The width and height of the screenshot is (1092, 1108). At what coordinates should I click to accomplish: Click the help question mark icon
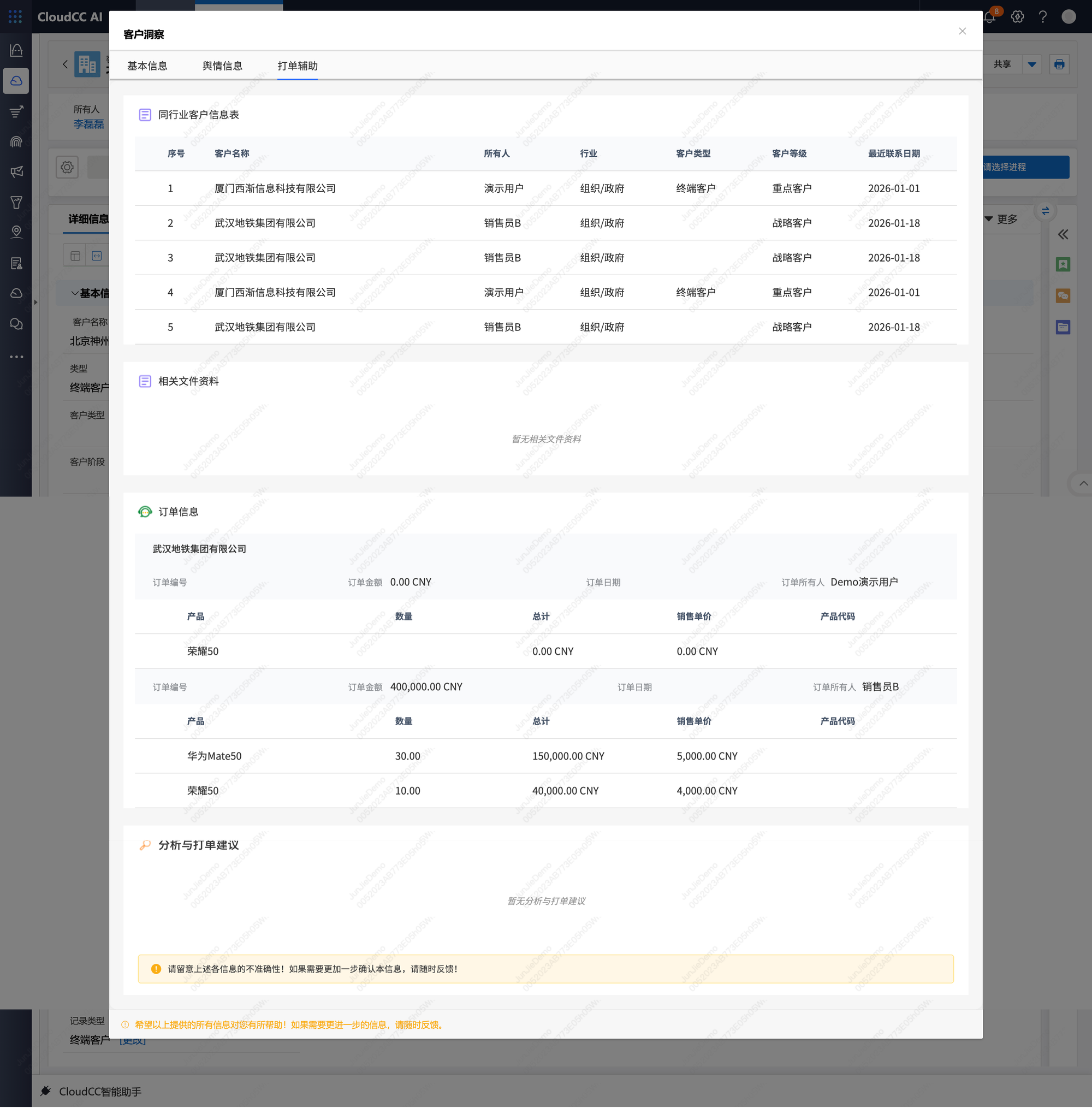click(1043, 16)
